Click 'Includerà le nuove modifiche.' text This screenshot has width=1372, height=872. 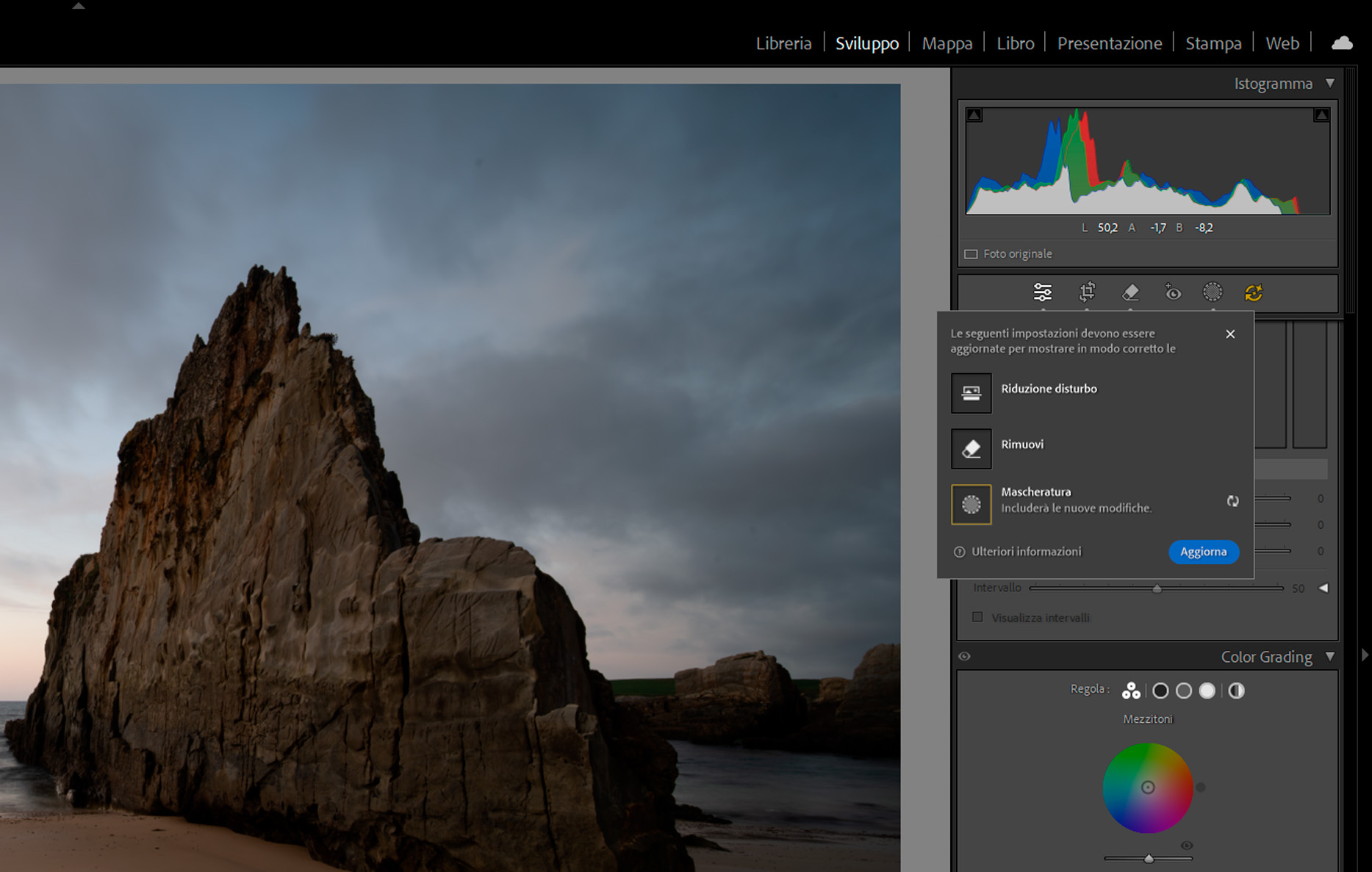point(1076,508)
